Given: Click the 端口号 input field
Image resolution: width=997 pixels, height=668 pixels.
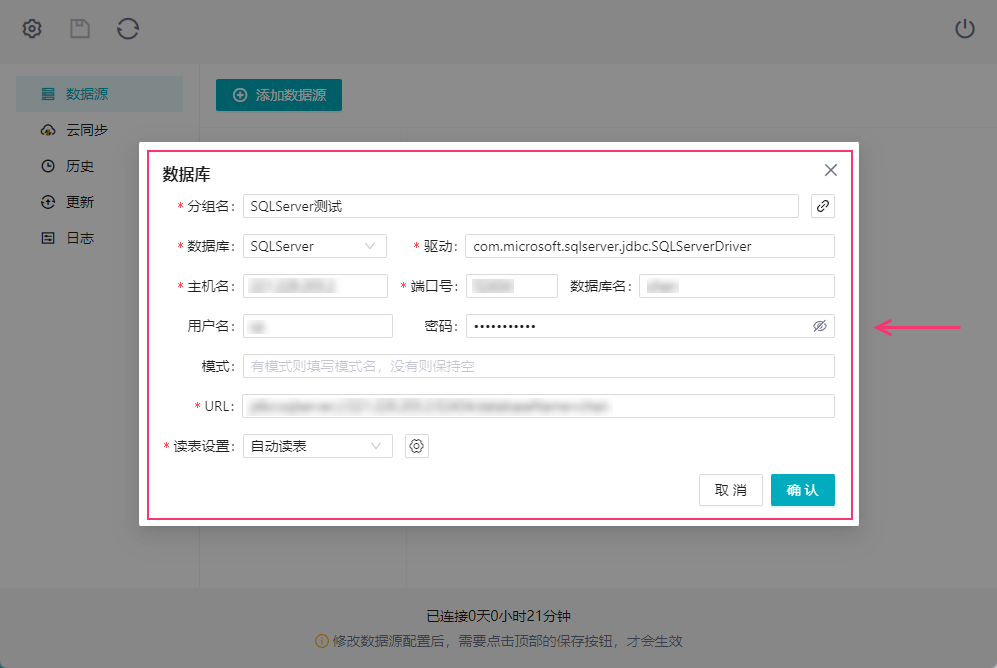Looking at the screenshot, I should 512,286.
